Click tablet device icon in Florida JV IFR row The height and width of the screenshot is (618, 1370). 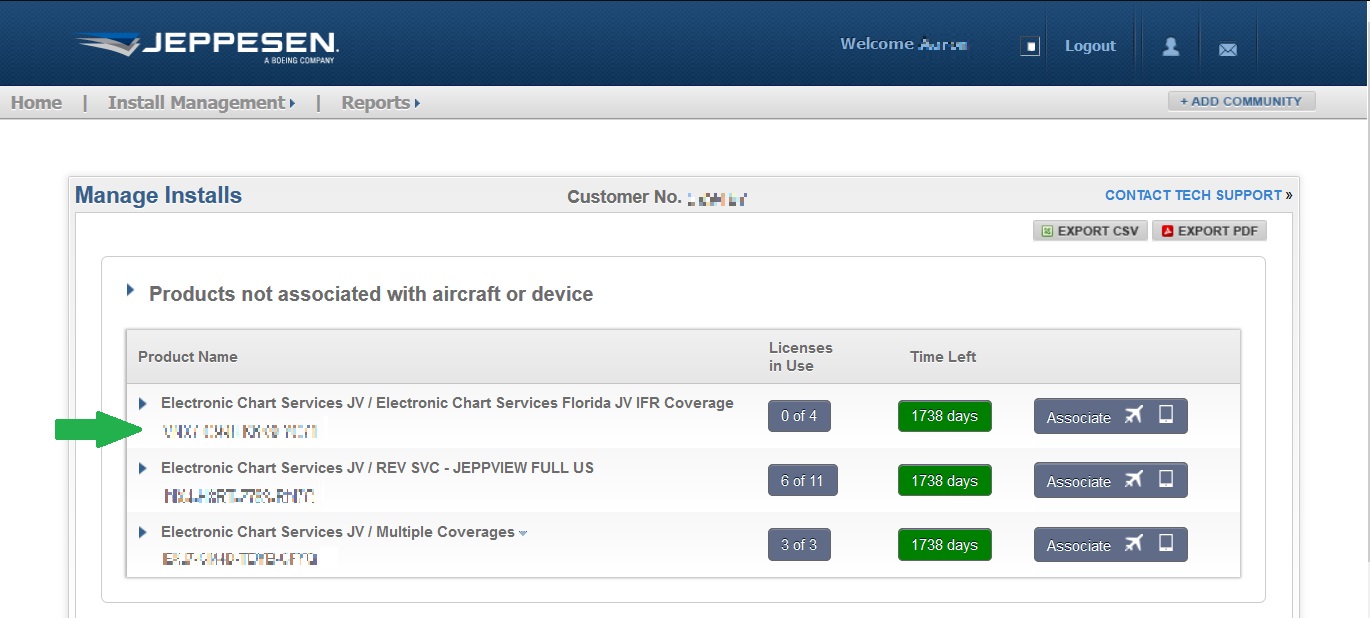1166,415
